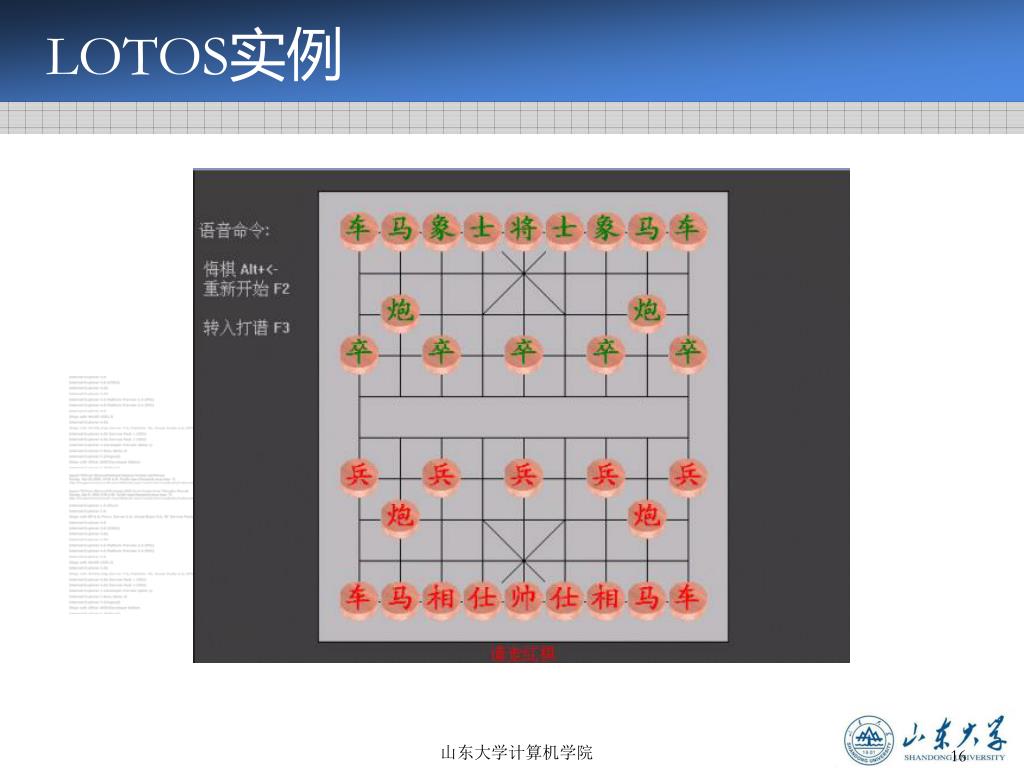Select the left red 相 minister

click(x=441, y=600)
